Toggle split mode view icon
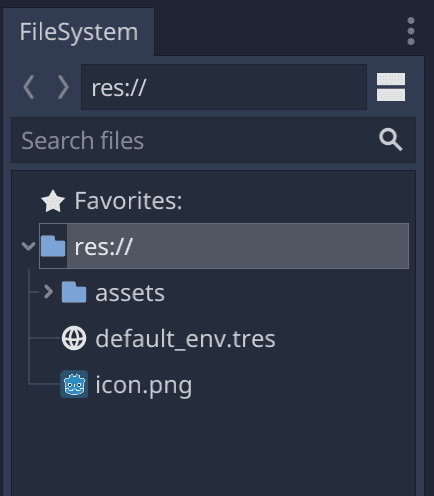The width and height of the screenshot is (434, 496). 391,87
